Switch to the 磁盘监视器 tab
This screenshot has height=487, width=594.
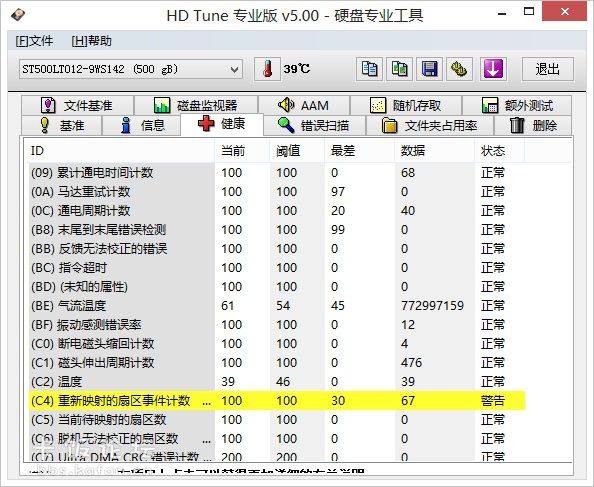point(196,105)
